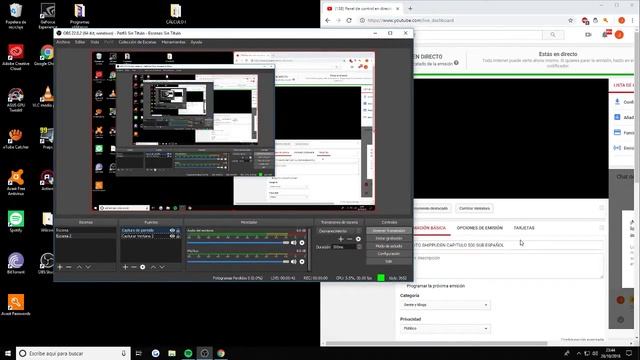This screenshot has height=360, width=640.
Task: Show hidden system tray icons chevron
Action: pyautogui.click(x=579, y=353)
